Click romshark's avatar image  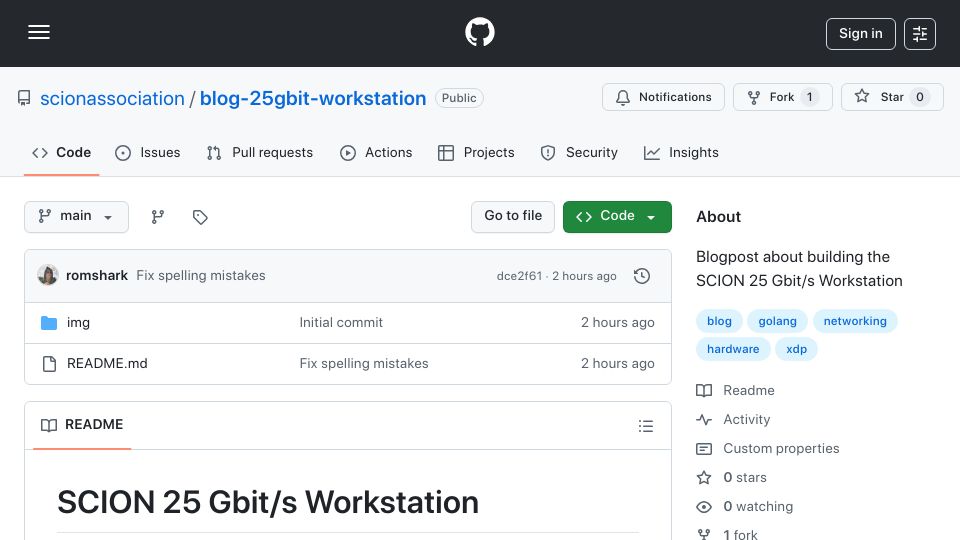tap(48, 276)
